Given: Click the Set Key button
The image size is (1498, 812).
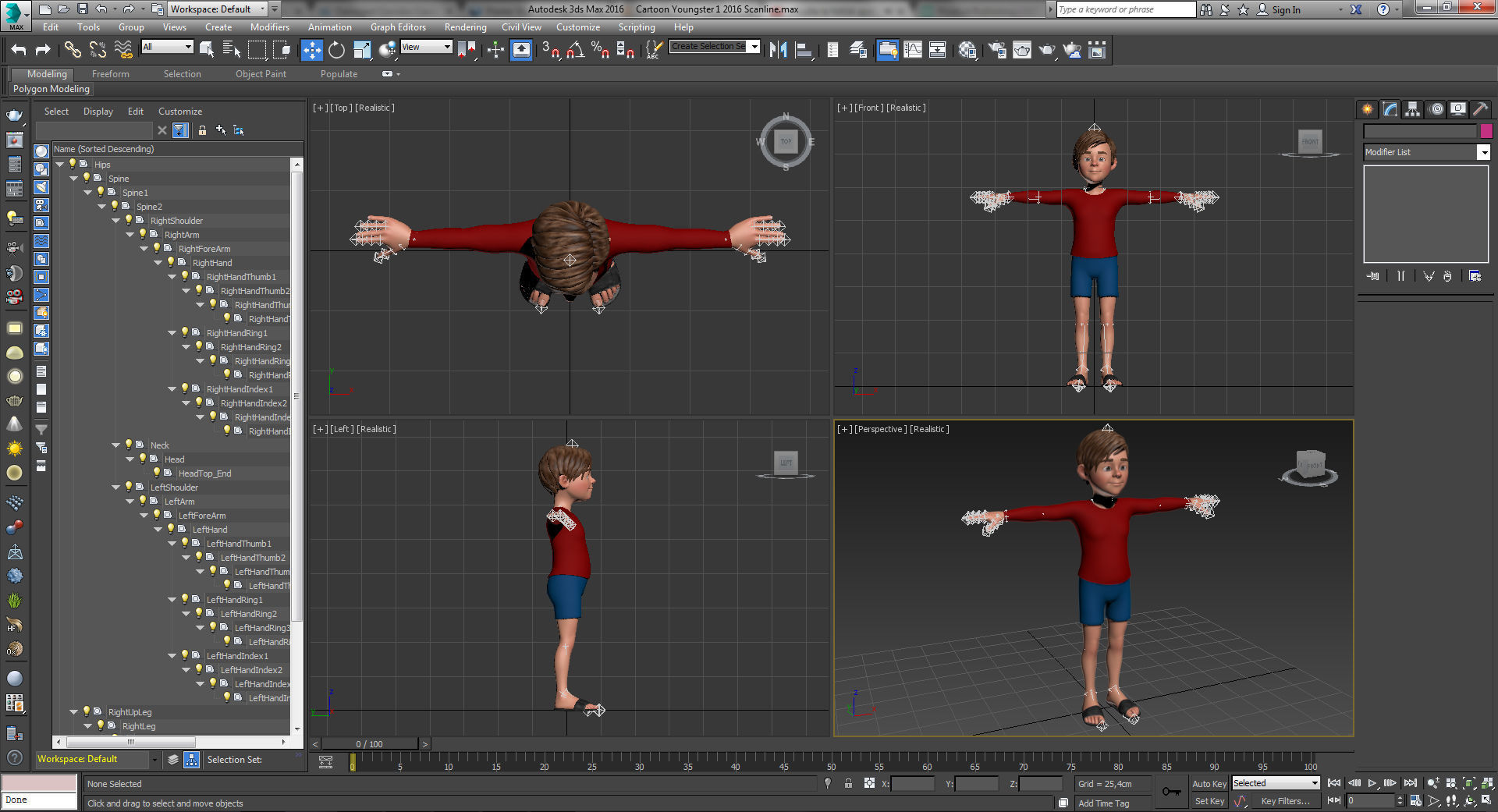Looking at the screenshot, I should click(1209, 801).
